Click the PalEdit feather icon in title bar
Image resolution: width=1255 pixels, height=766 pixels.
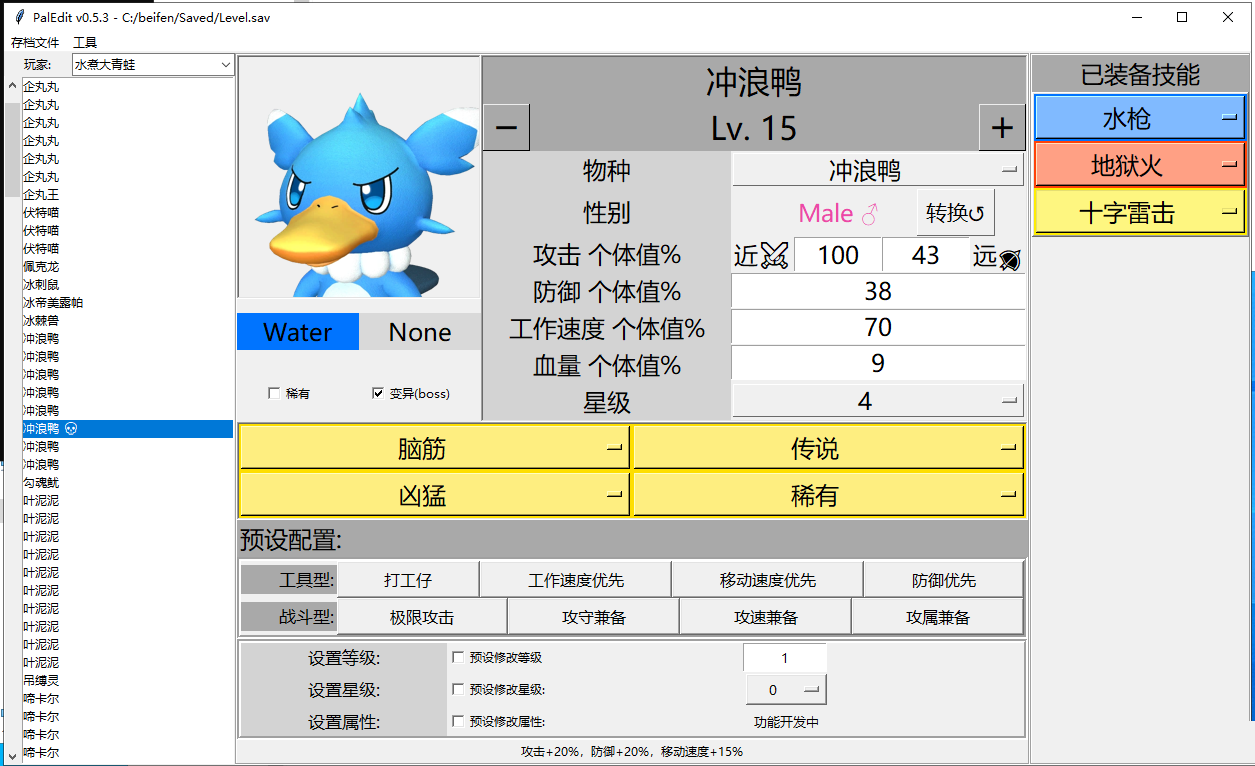[18, 17]
